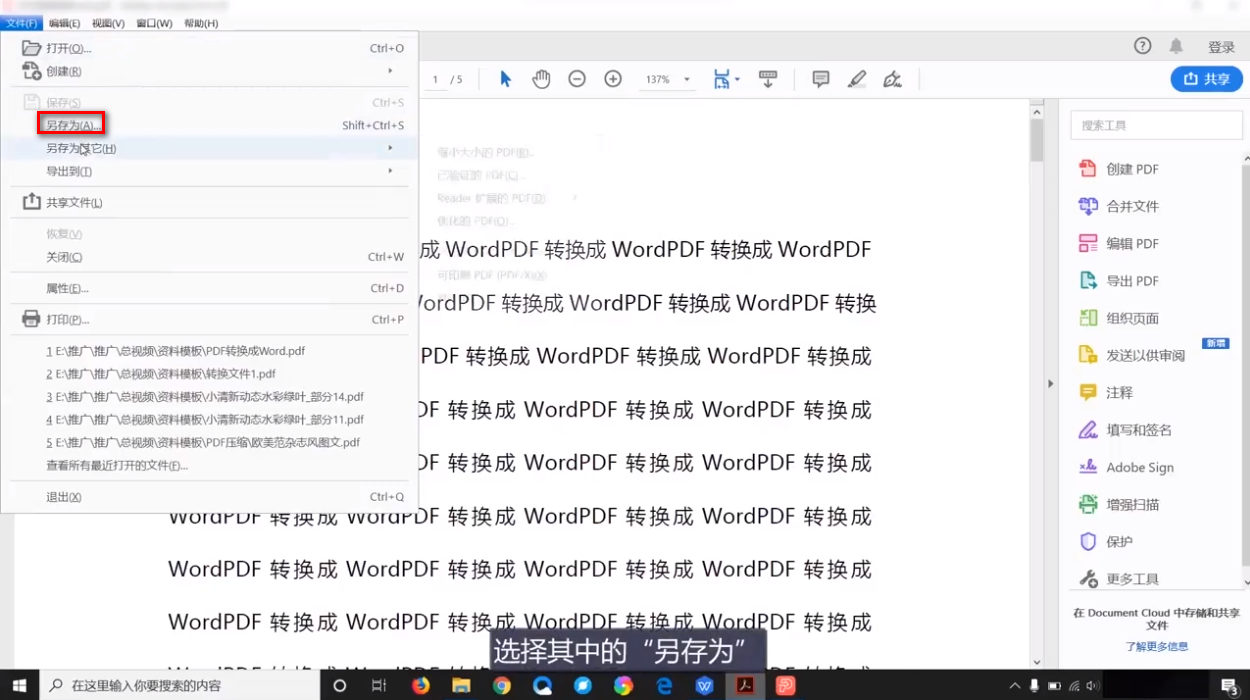Open the 帮助 menu
The image size is (1250, 700).
pos(201,23)
